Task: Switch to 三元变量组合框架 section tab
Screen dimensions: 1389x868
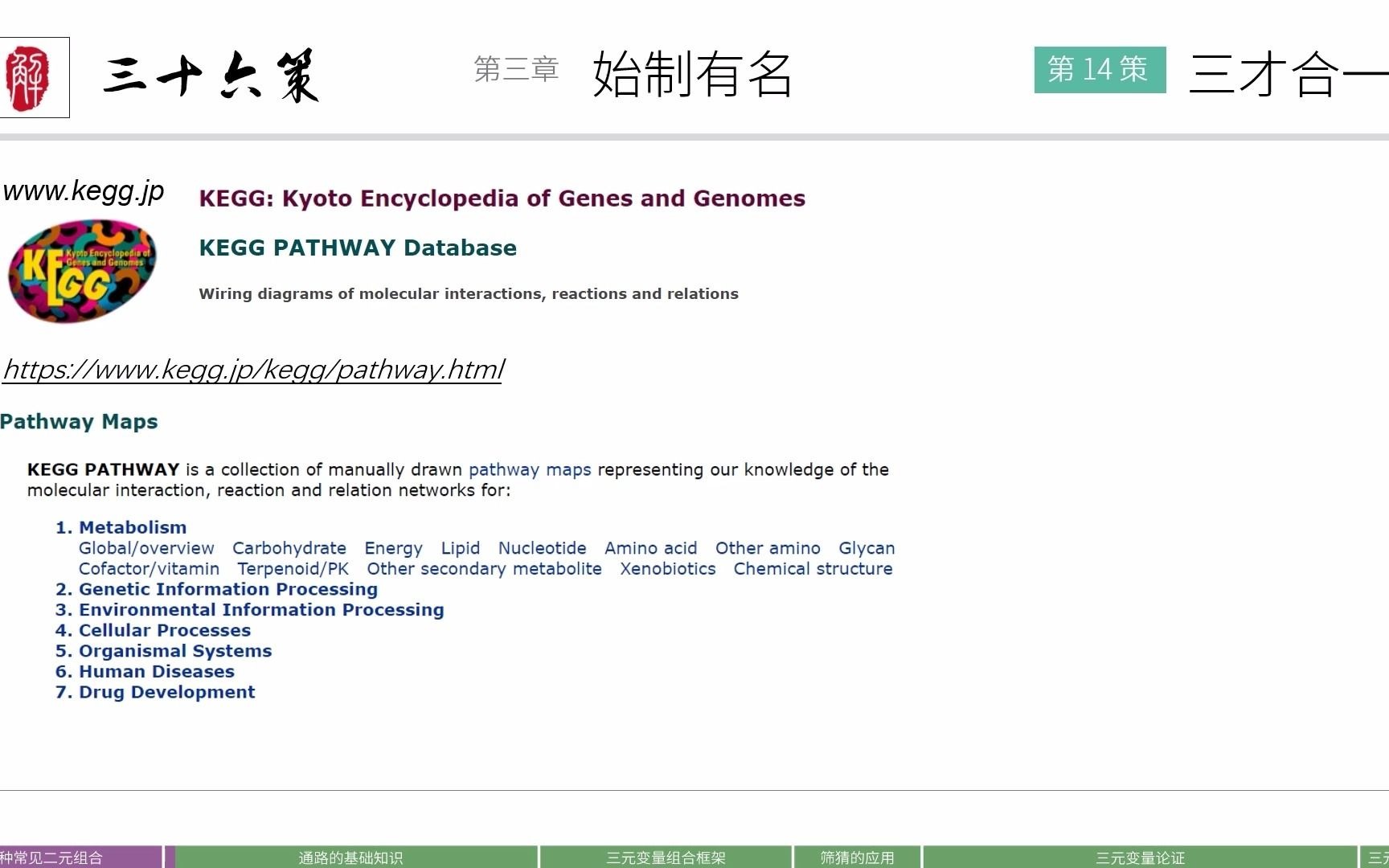Action: (x=666, y=857)
